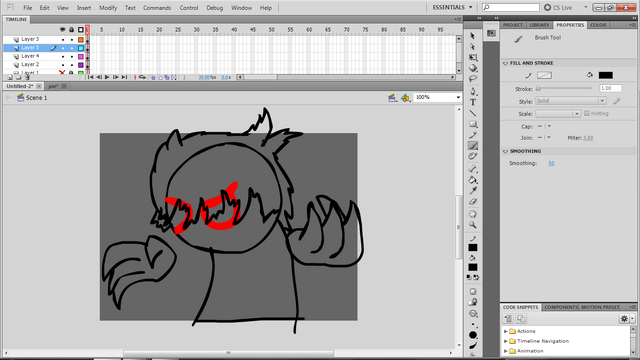Switch to the Color tab
Image resolution: width=640 pixels, height=360 pixels.
[598, 25]
